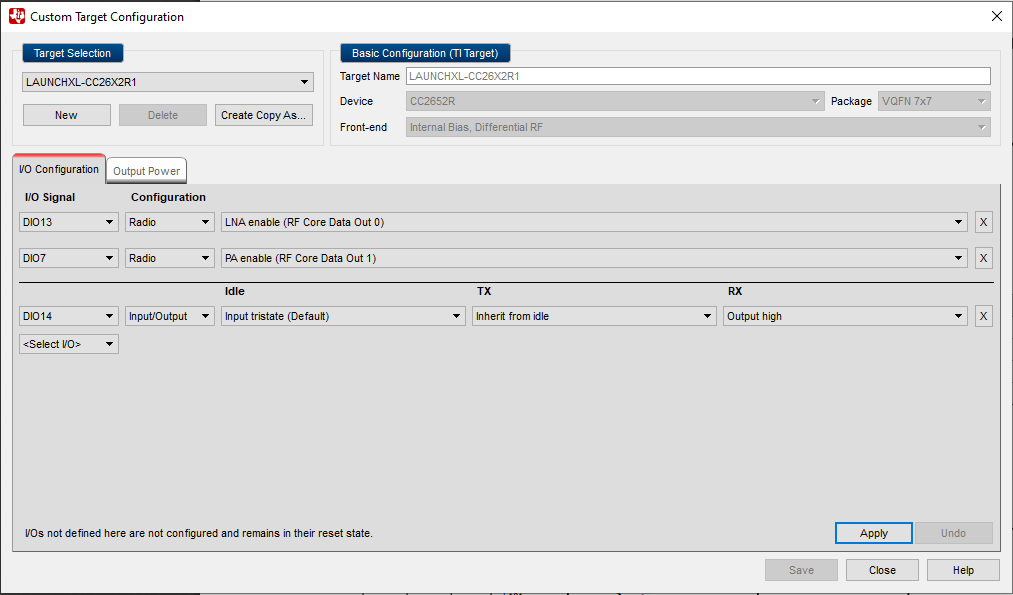Image resolution: width=1013 pixels, height=595 pixels.
Task: Open the RX Output high dropdown
Action: click(x=845, y=317)
